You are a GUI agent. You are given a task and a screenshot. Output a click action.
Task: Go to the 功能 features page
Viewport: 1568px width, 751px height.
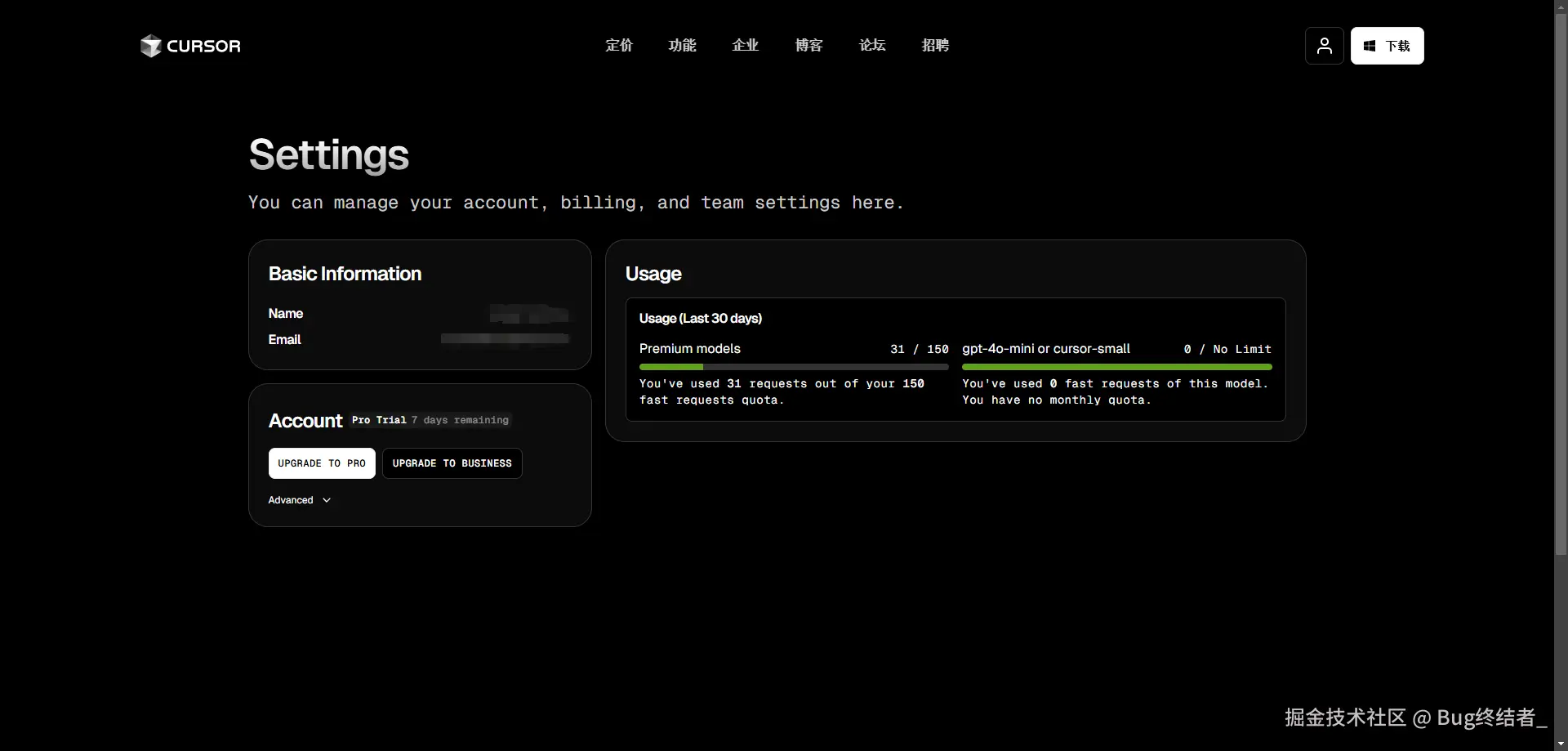[x=682, y=46]
